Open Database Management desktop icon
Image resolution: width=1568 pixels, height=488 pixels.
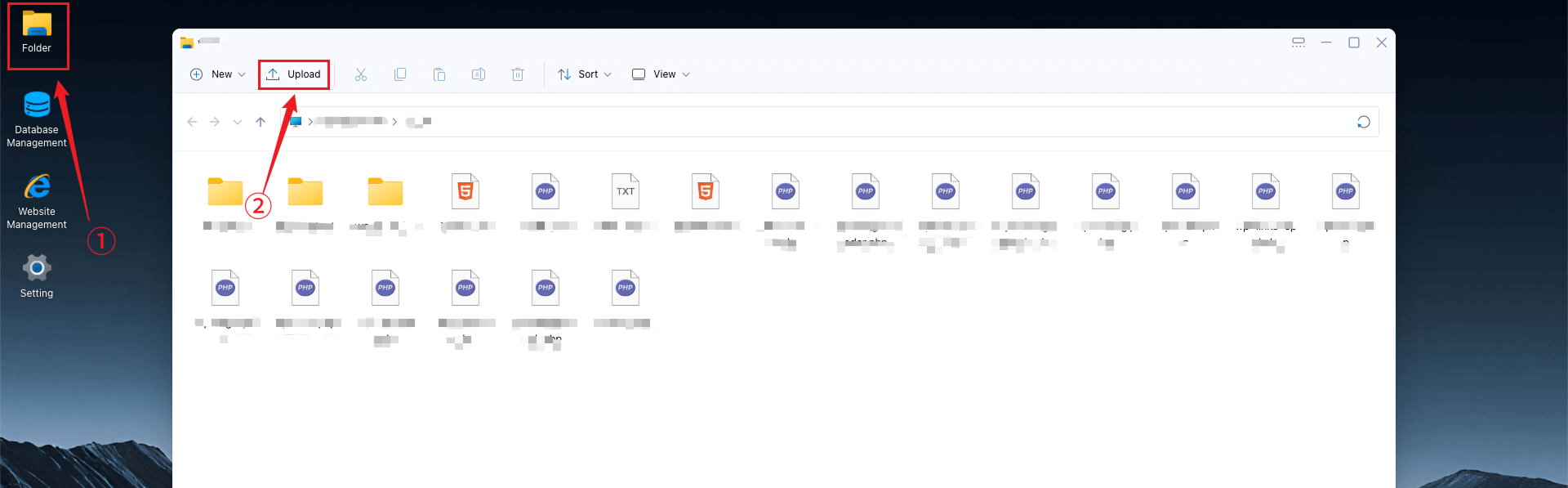[37, 119]
